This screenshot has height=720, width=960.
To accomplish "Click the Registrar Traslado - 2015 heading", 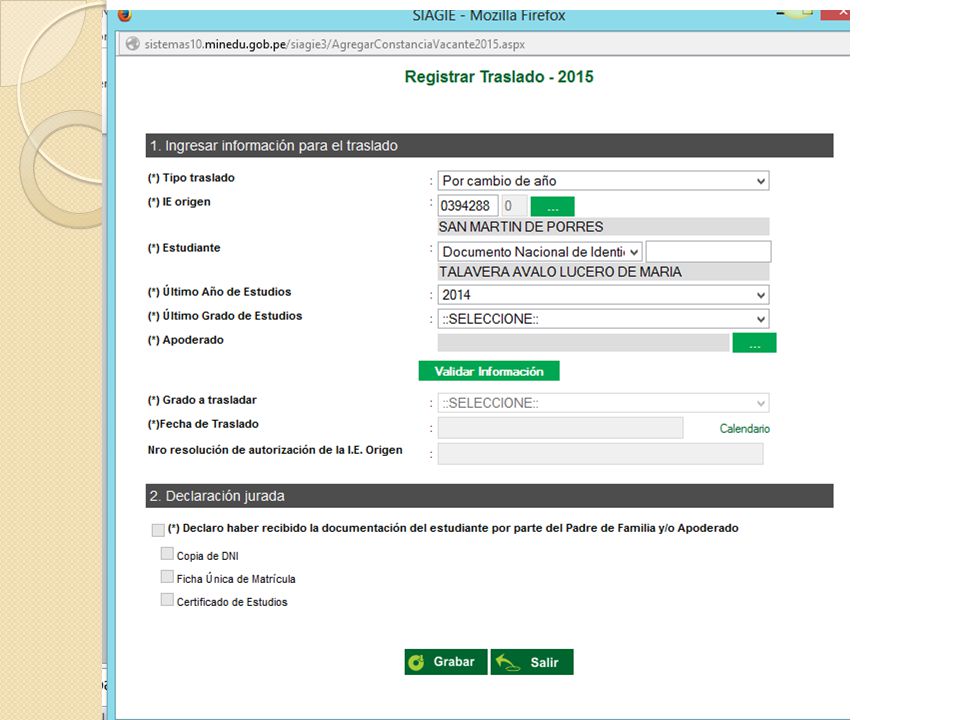I will point(499,77).
